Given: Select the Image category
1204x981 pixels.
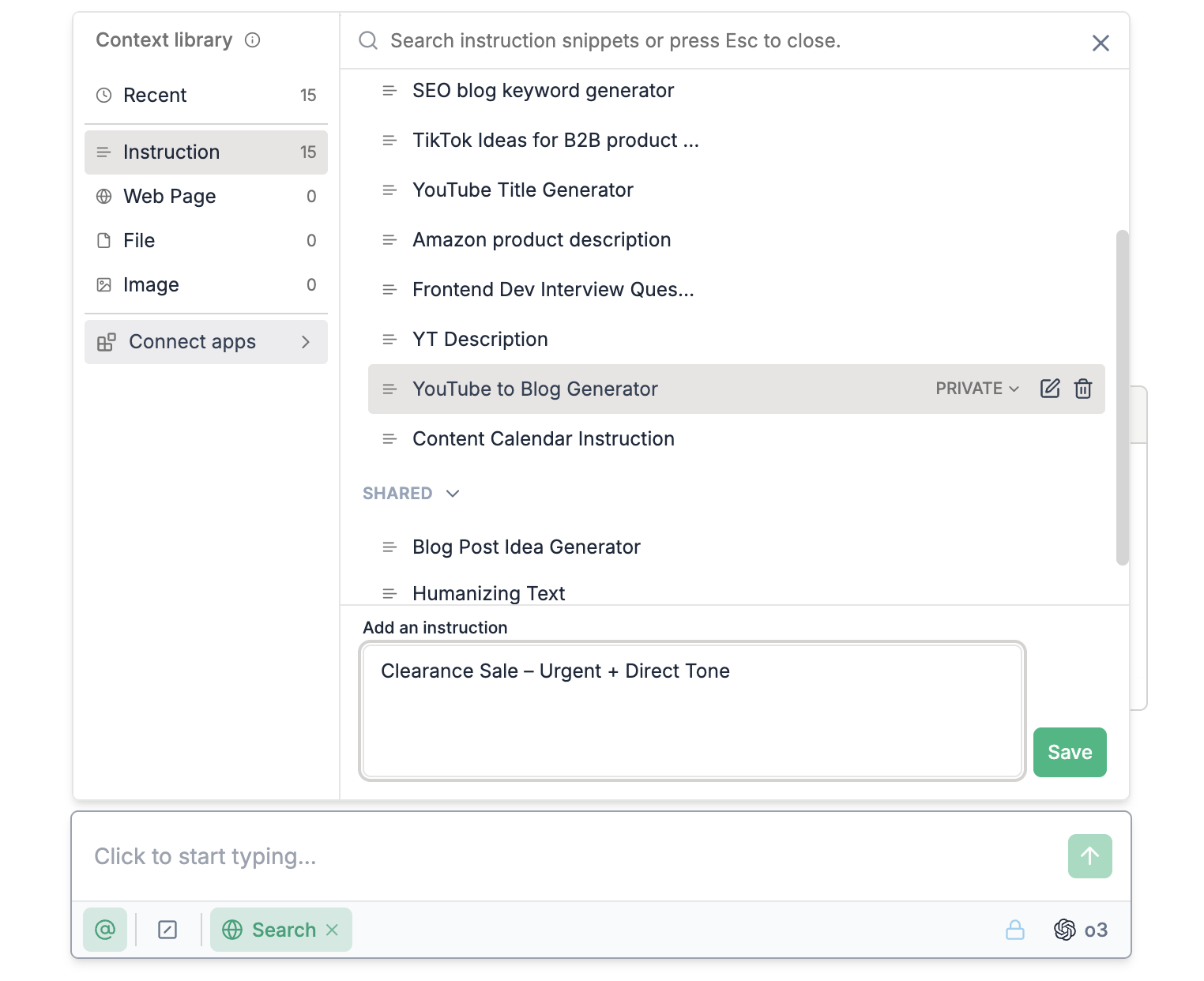Looking at the screenshot, I should [206, 285].
